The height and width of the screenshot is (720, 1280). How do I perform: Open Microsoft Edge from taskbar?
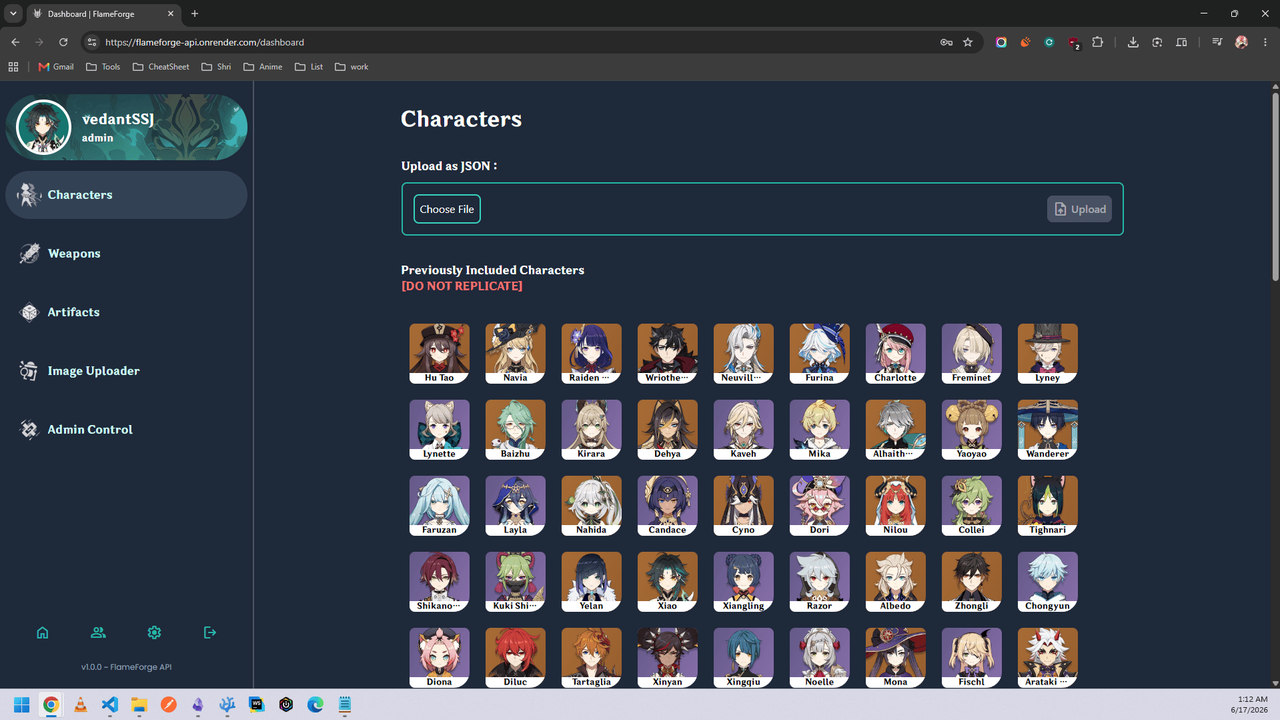(316, 705)
